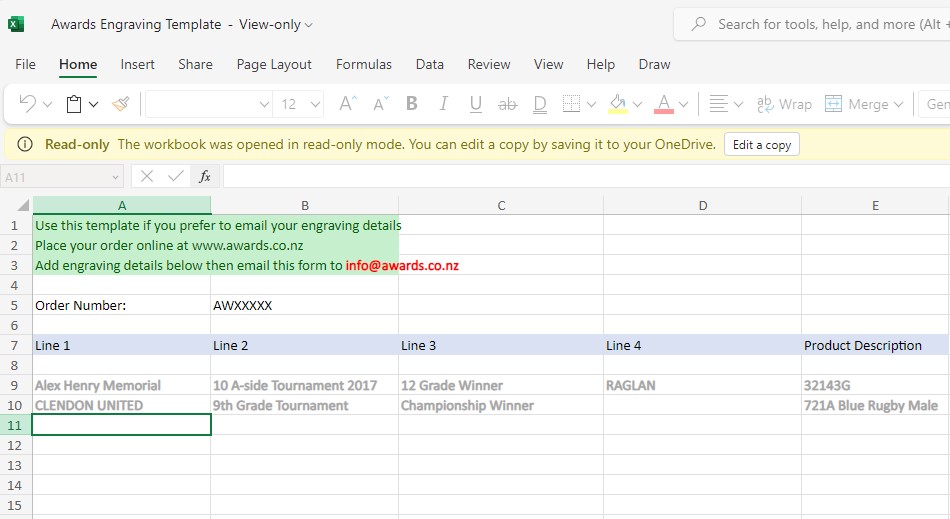
Task: Click the info@awards.co.nz email text
Action: tap(402, 265)
